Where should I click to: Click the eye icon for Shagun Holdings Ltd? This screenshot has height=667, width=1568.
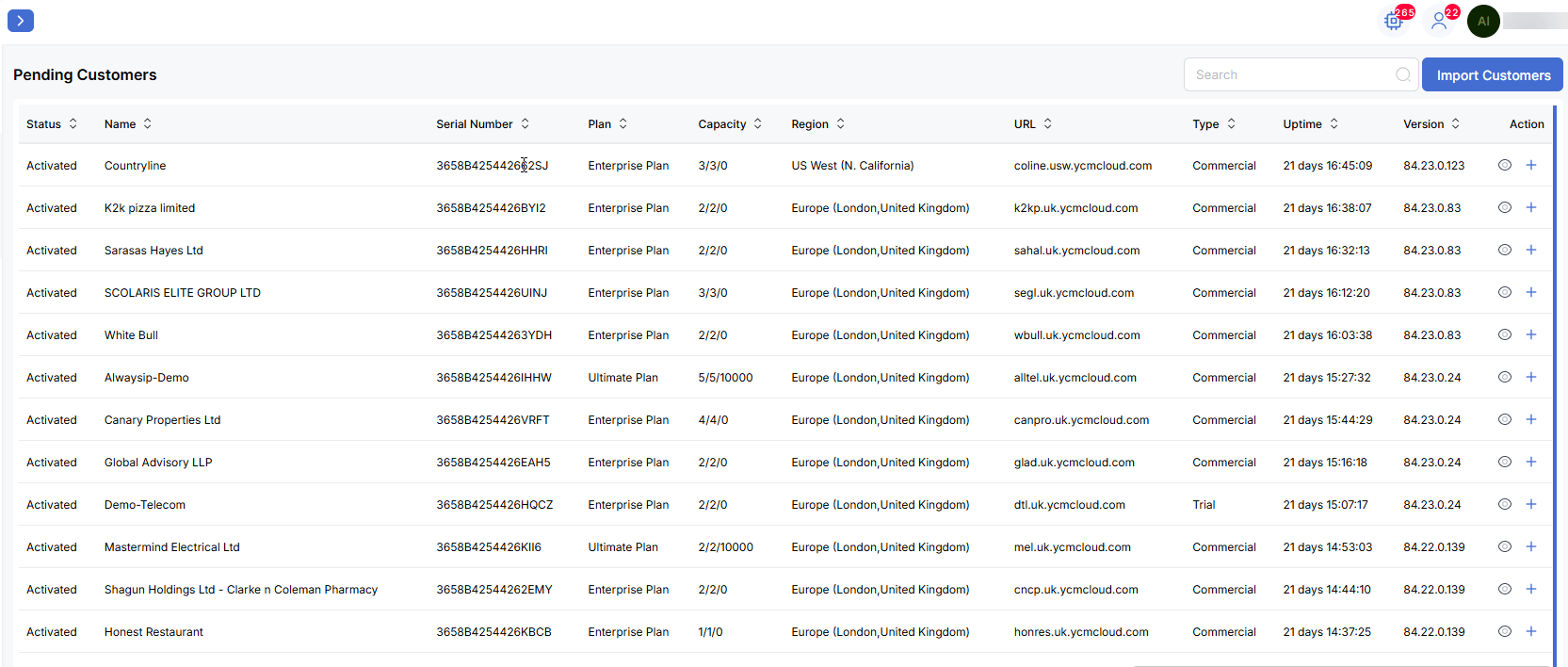pos(1505,589)
